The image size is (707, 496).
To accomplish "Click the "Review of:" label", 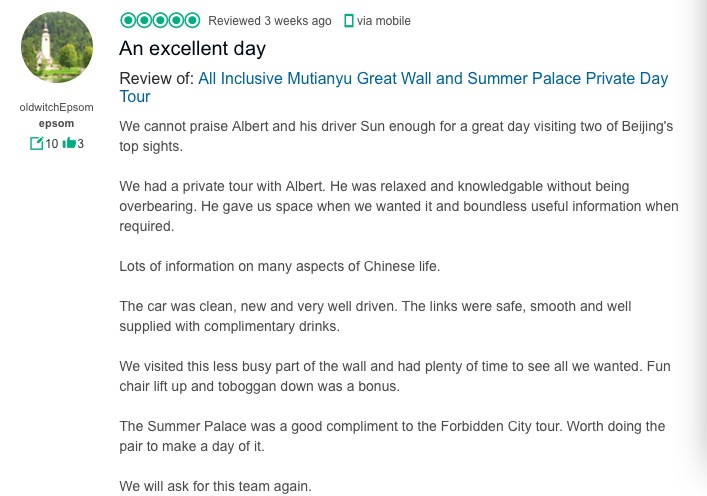I will click(x=156, y=79).
